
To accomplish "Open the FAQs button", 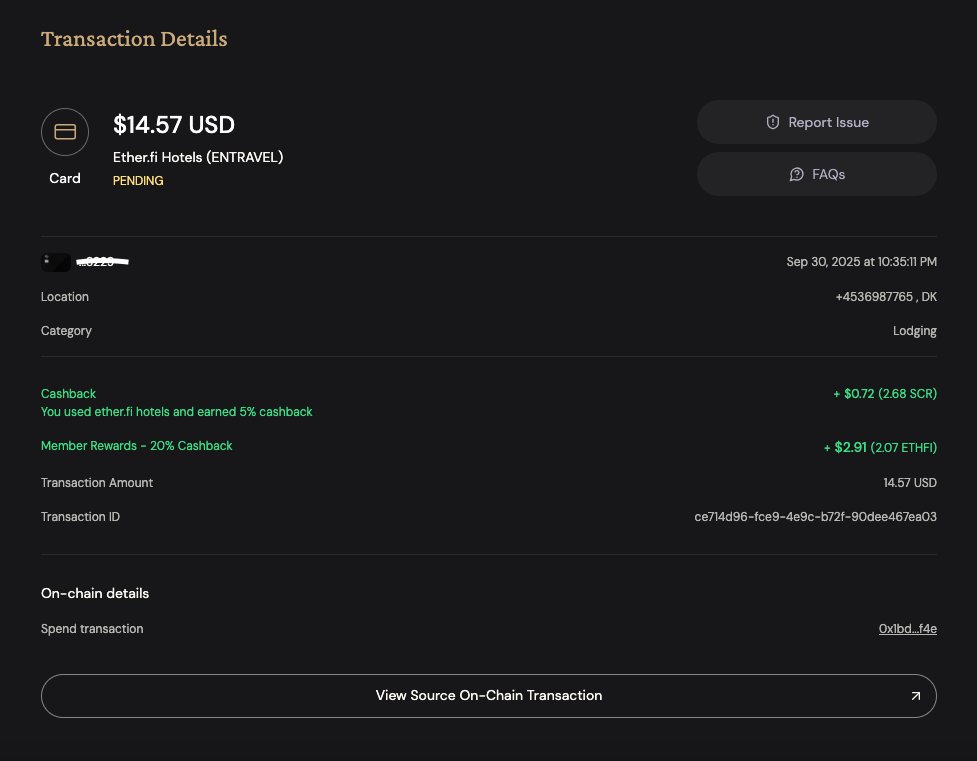I will (816, 175).
